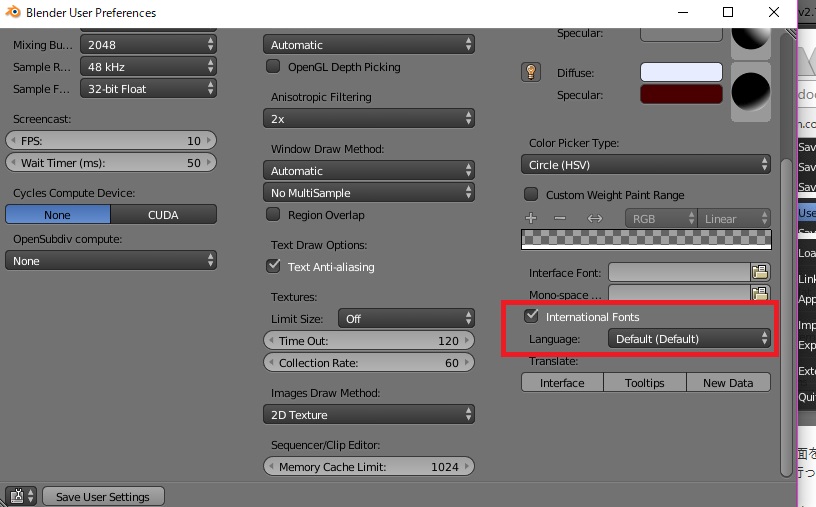Open Color Picker Type Circle (HSV) dropdown
The height and width of the screenshot is (507, 816).
click(646, 164)
